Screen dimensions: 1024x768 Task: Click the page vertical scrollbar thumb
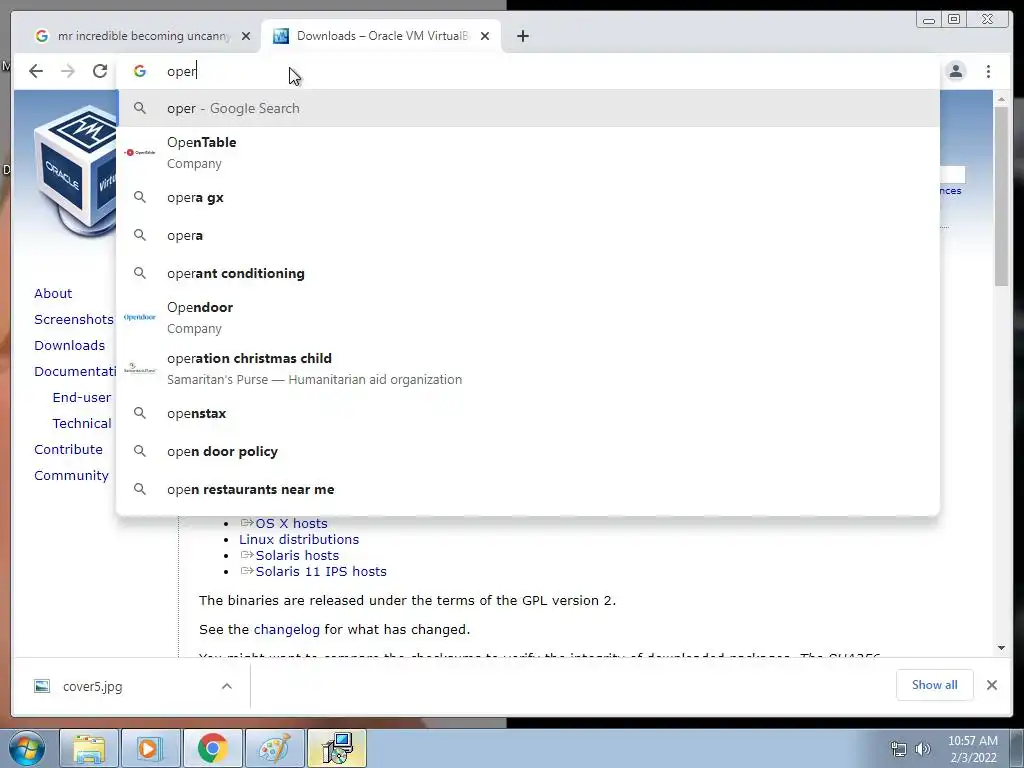pos(1002,196)
